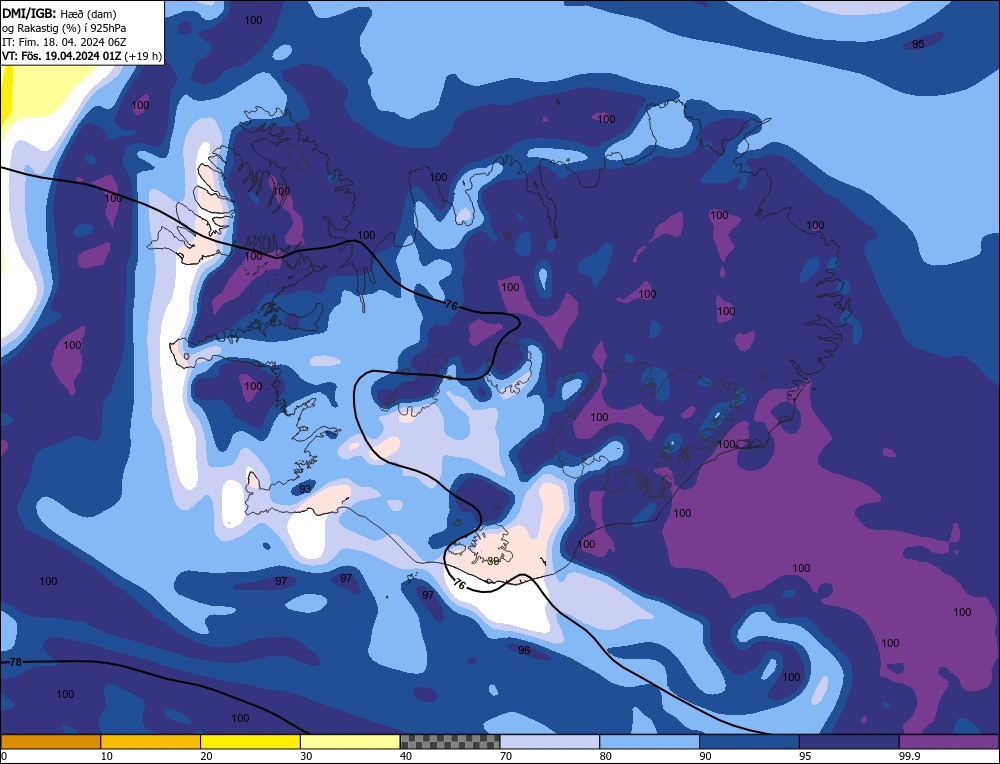Click the pale yellow 30–40 legend swatch
The width and height of the screenshot is (1000, 764).
(x=350, y=741)
